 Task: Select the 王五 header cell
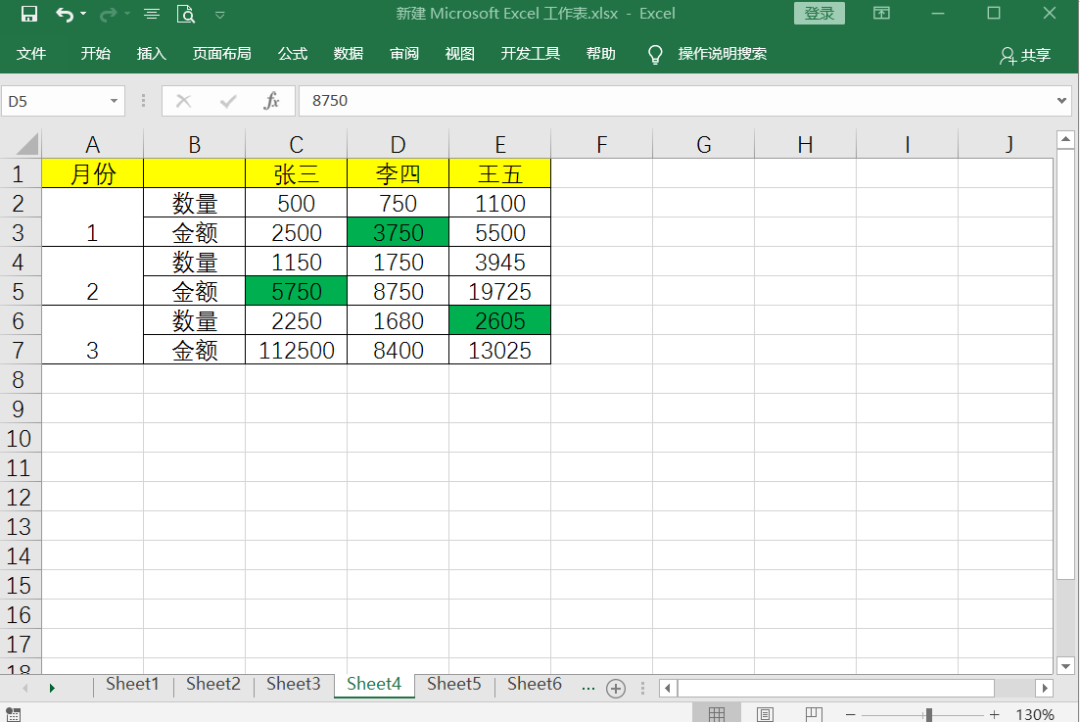[500, 174]
